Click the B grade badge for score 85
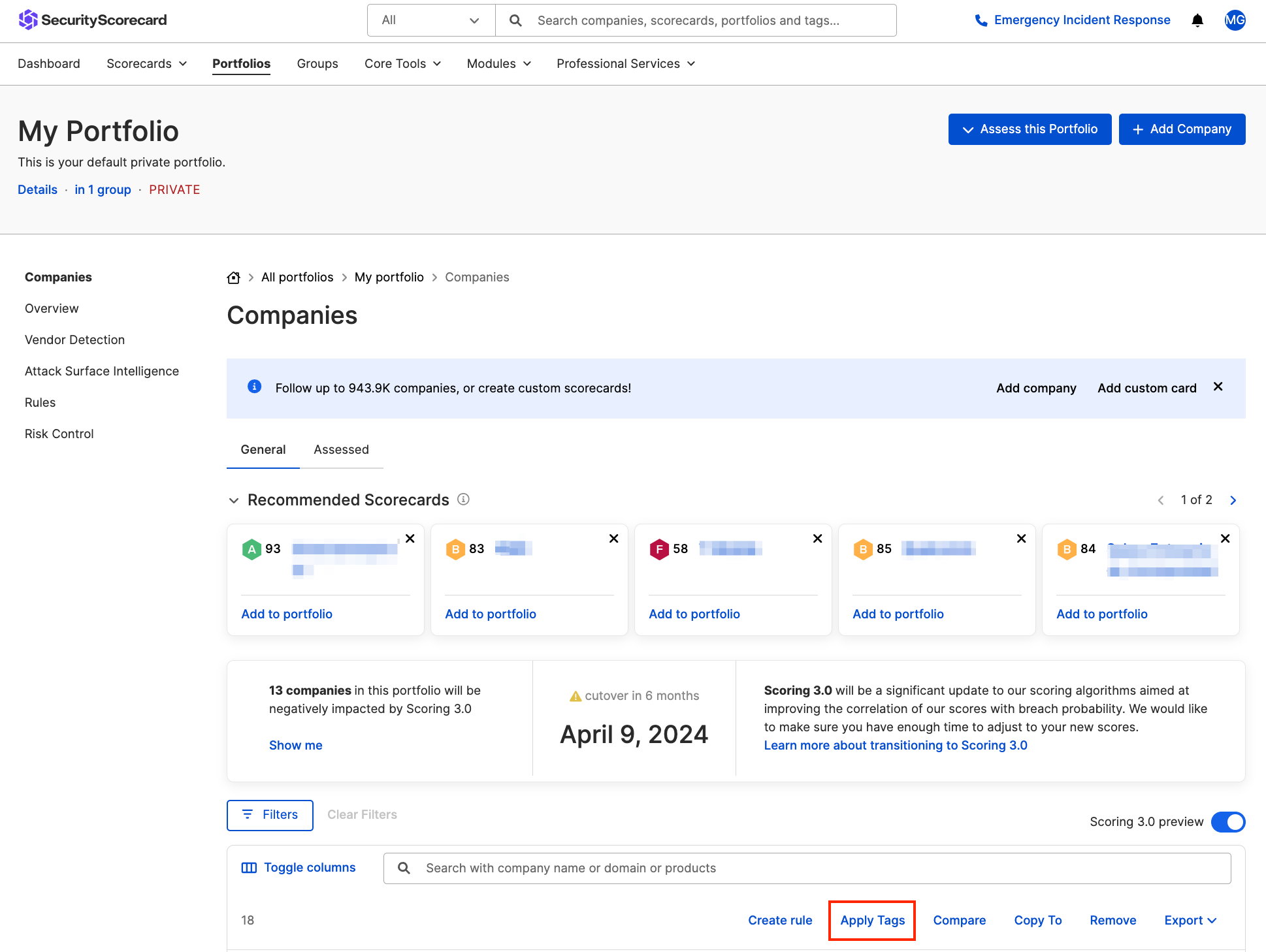The image size is (1266, 952). click(x=863, y=549)
